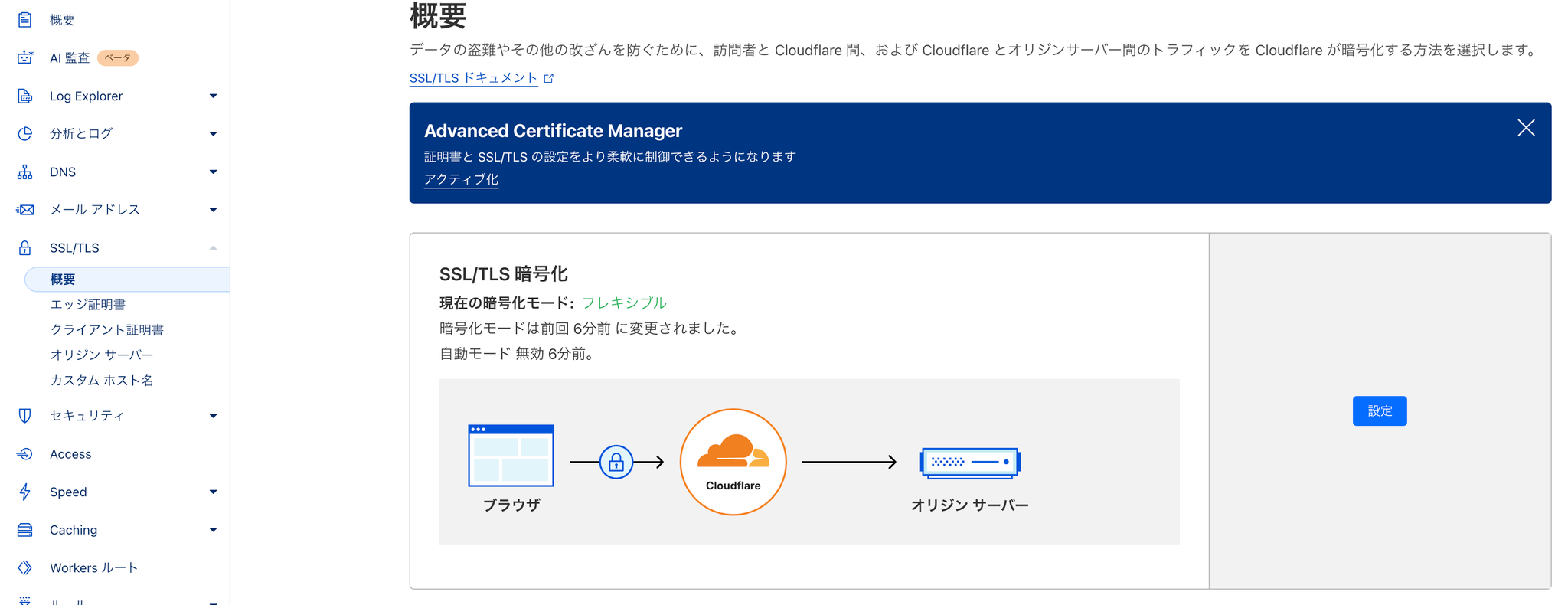Screen dimensions: 1568x605
Task: Click the line saying 暗号化モードは前回 6分前 に変更されました
Action: [590, 329]
